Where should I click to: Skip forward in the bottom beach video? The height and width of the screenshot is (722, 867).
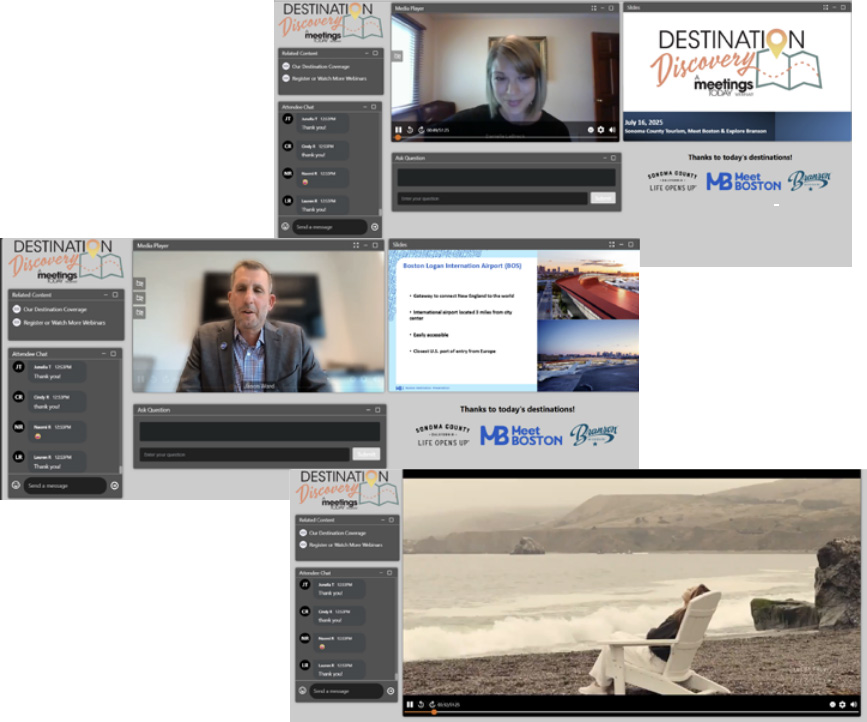coord(432,705)
